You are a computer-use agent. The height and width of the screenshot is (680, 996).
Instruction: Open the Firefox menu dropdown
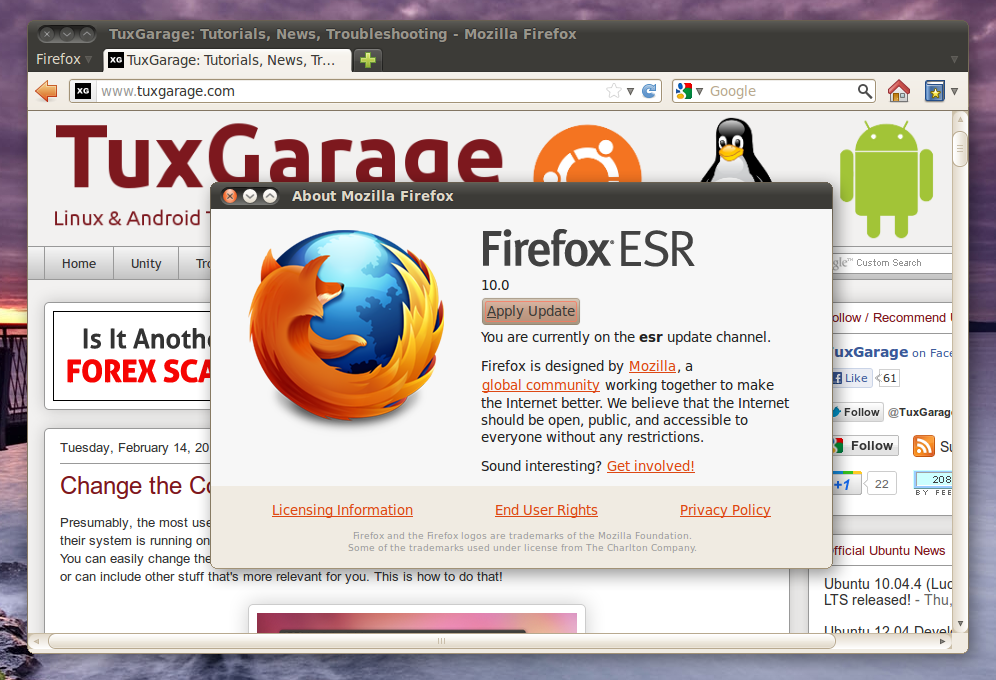[64, 60]
